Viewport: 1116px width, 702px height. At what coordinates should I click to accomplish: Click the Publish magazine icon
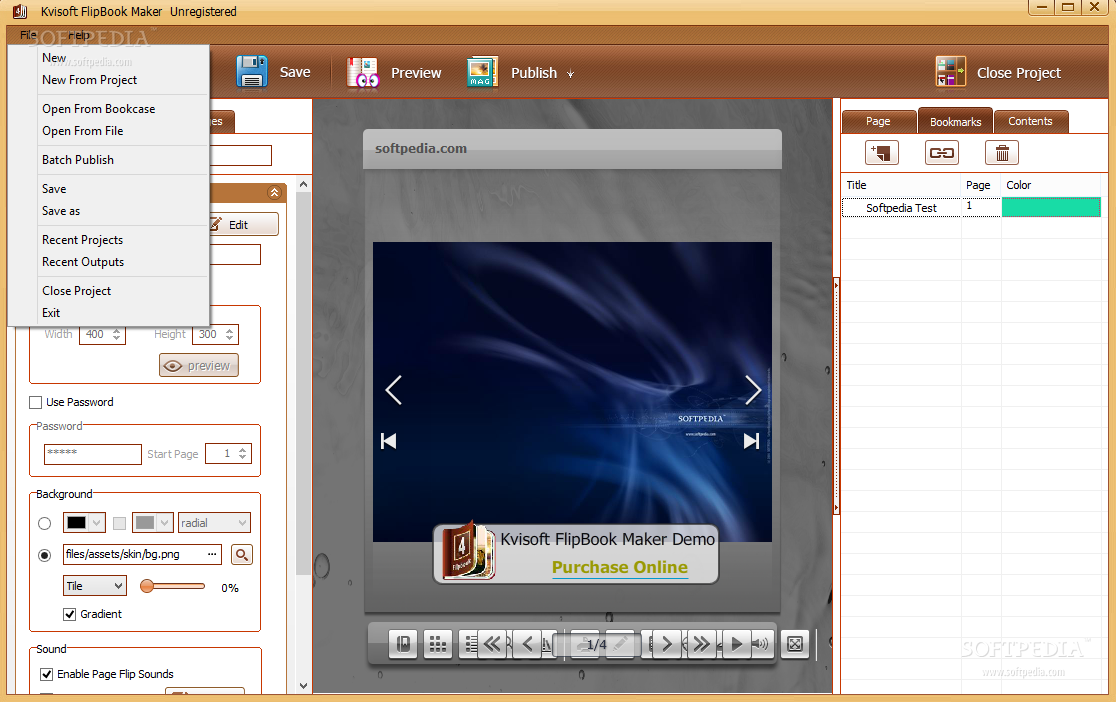click(x=482, y=72)
